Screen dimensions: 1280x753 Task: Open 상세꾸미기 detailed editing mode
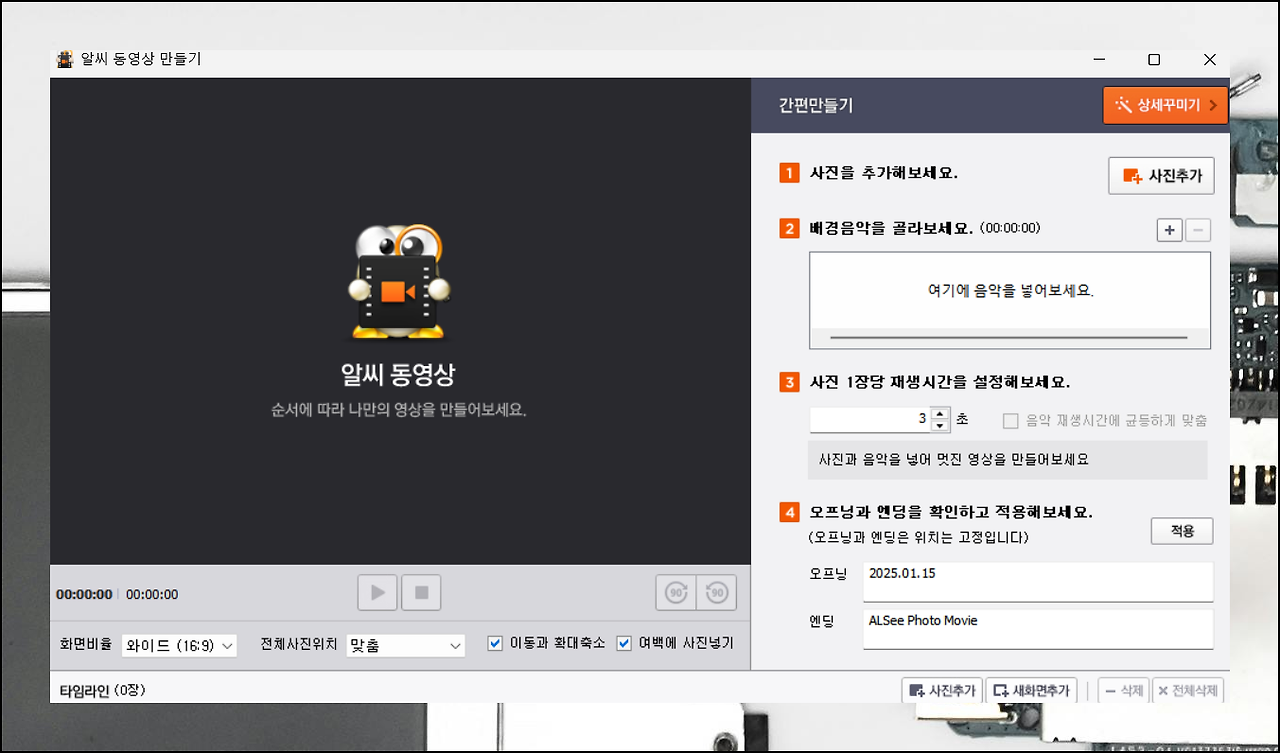tap(1165, 105)
